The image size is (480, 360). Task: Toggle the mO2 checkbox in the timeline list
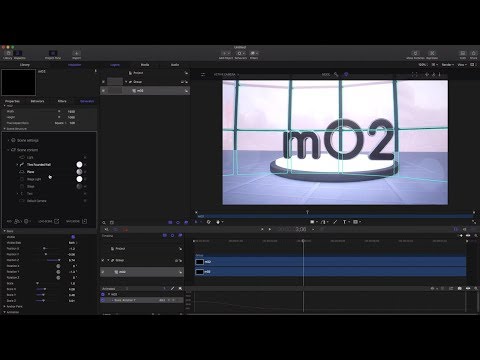pyautogui.click(x=103, y=272)
